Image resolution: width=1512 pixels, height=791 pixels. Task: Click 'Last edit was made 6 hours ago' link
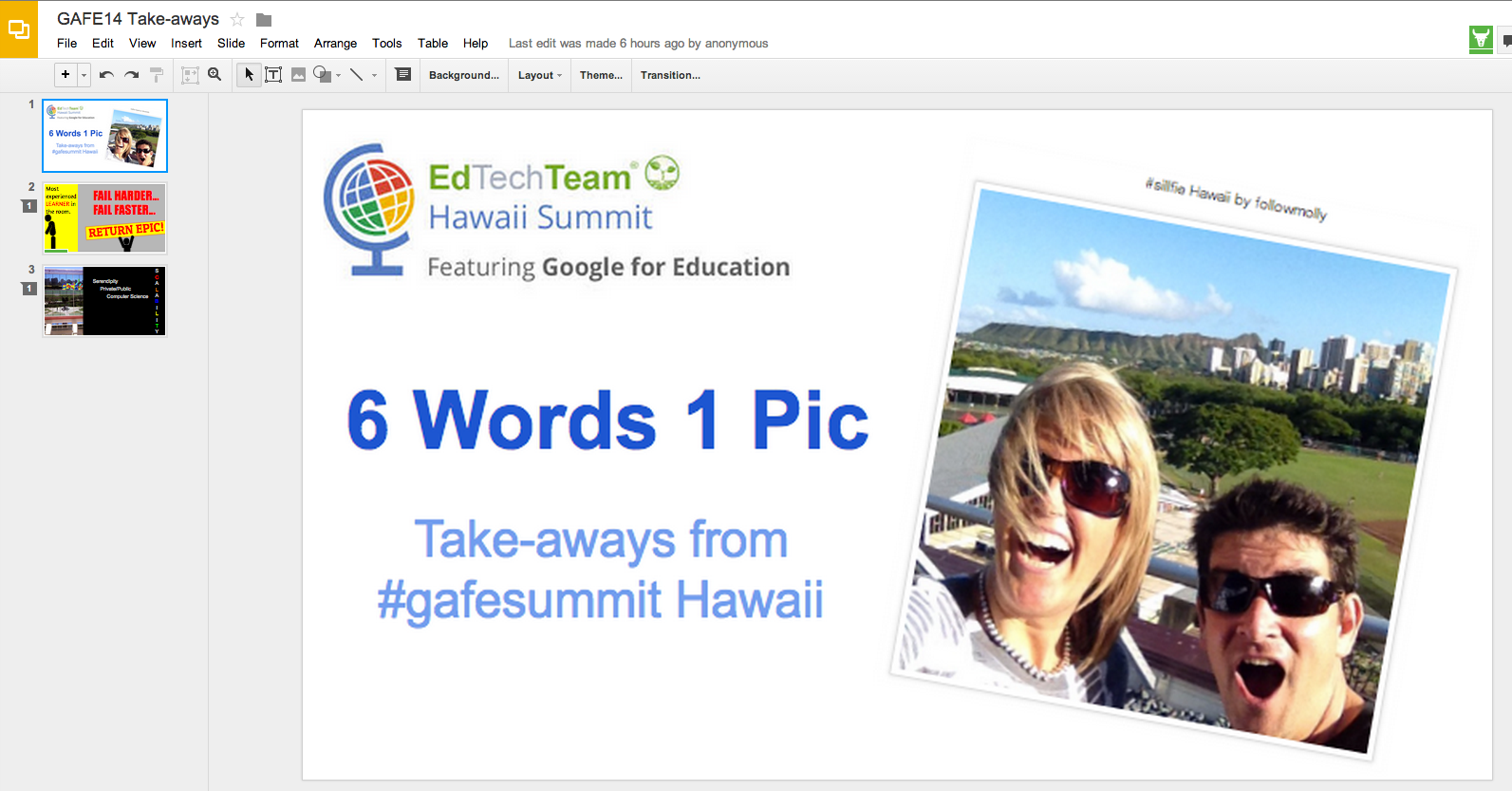[638, 43]
